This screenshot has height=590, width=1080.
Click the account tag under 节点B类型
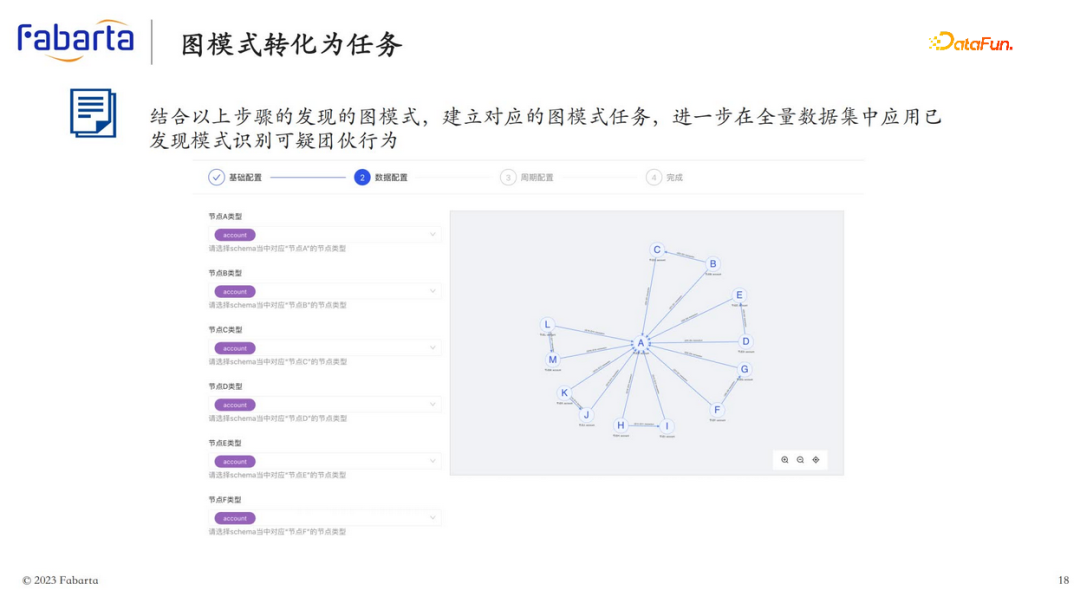[x=235, y=292]
